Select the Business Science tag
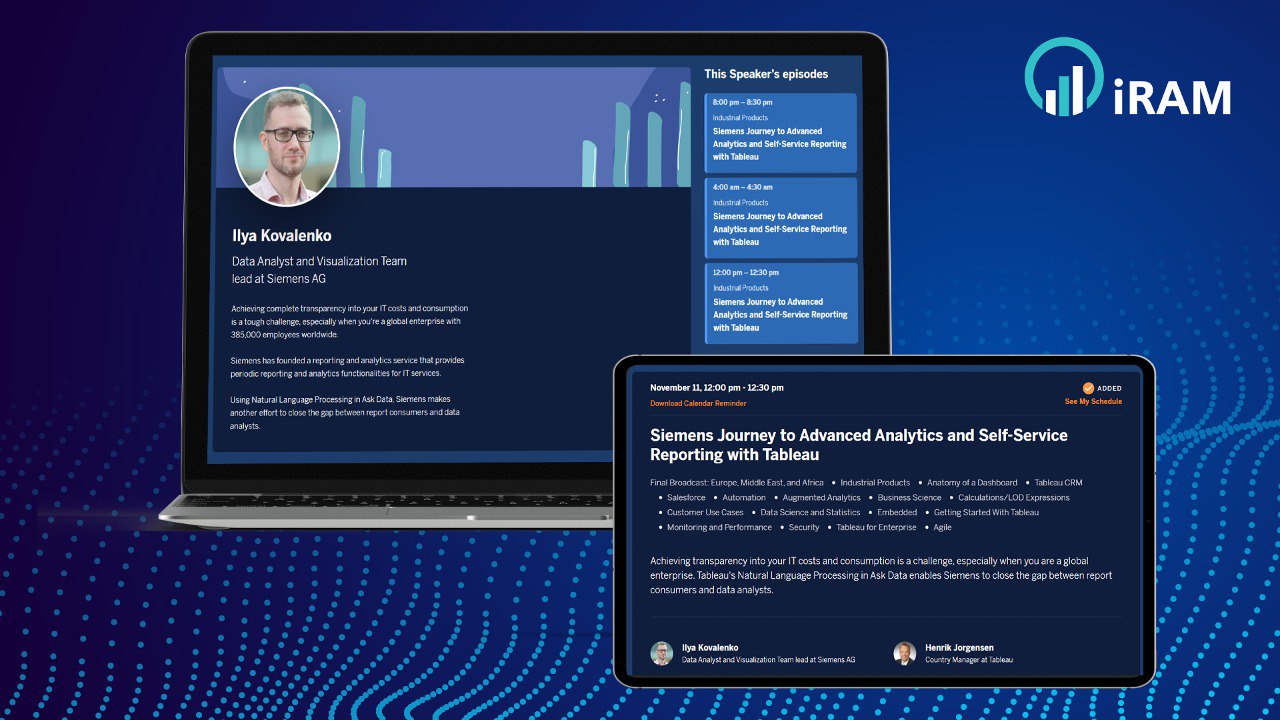 pyautogui.click(x=910, y=498)
